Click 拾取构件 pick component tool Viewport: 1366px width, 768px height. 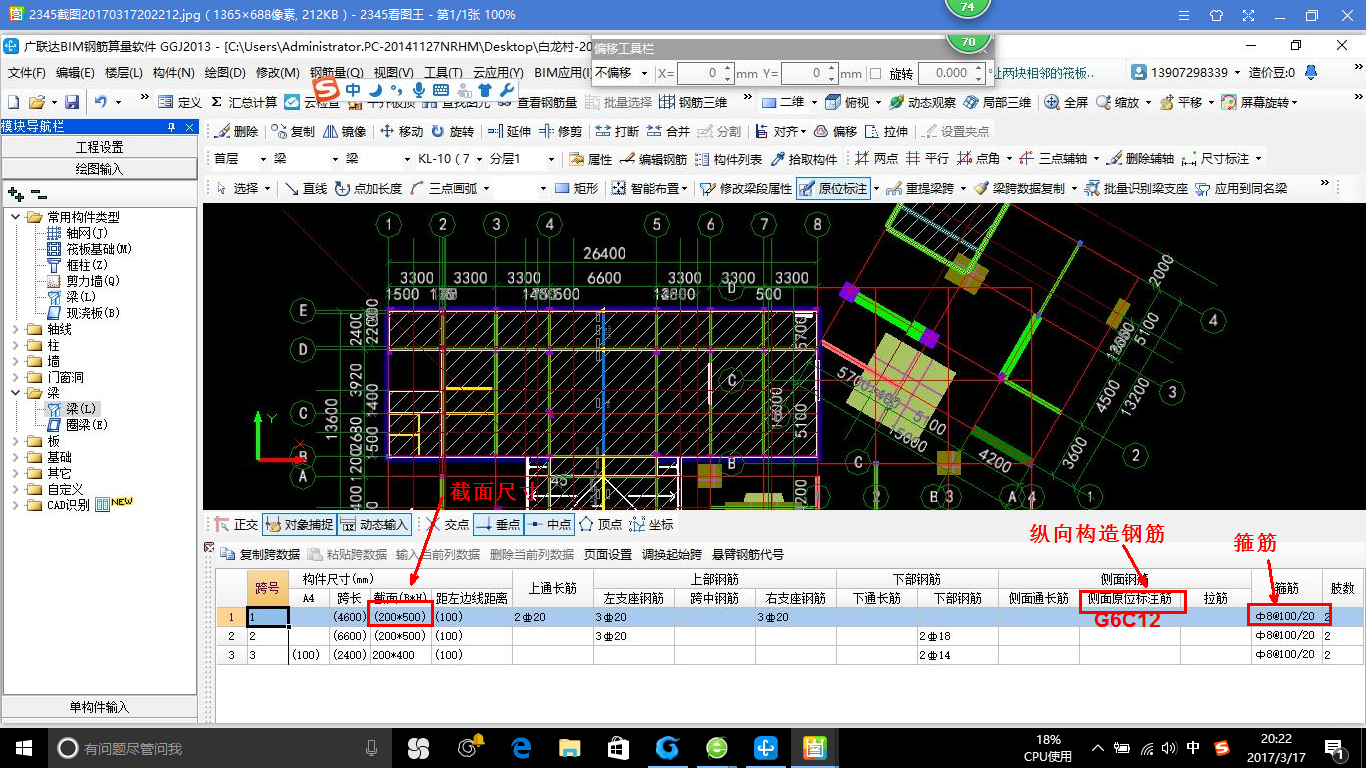[x=803, y=159]
